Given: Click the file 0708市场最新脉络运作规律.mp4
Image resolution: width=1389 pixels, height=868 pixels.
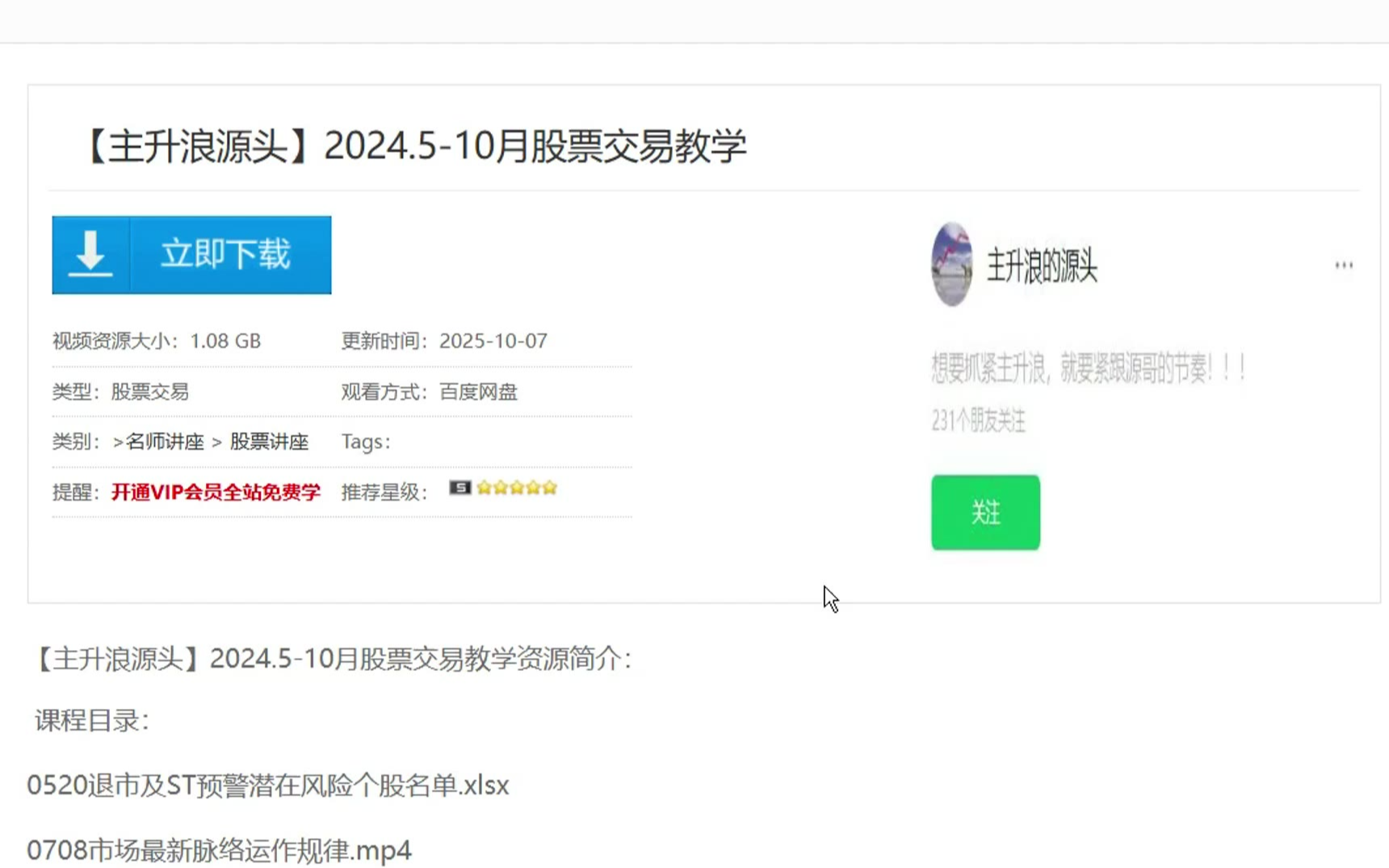Looking at the screenshot, I should click(x=219, y=850).
